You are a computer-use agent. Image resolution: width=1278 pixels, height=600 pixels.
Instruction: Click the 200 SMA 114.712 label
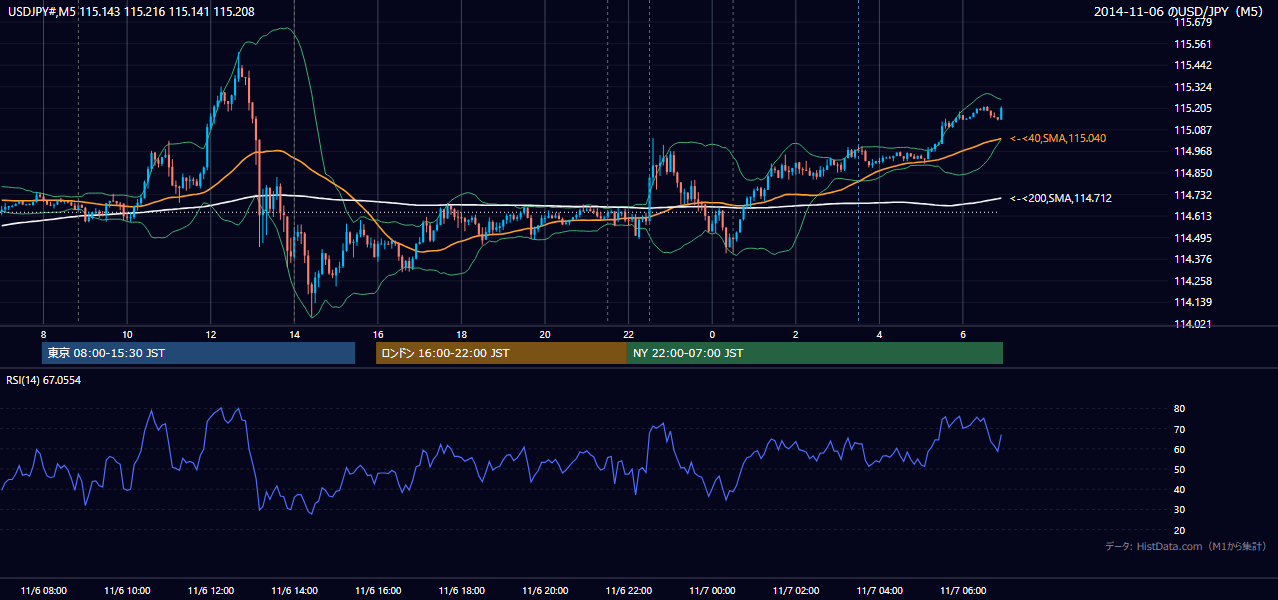[x=1060, y=198]
